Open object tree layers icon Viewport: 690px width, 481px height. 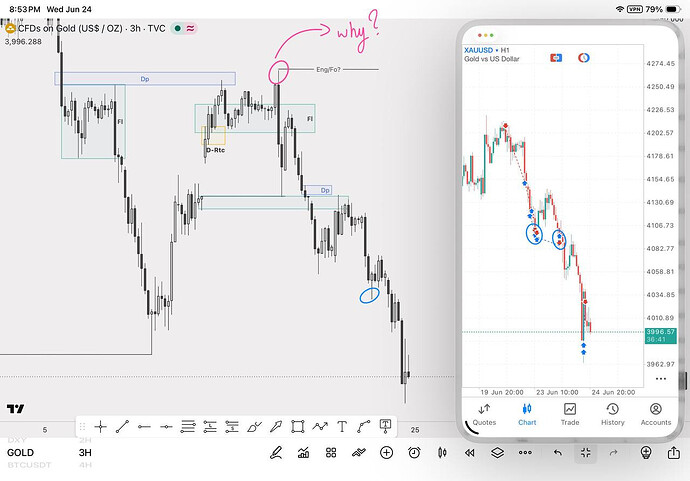click(497, 452)
